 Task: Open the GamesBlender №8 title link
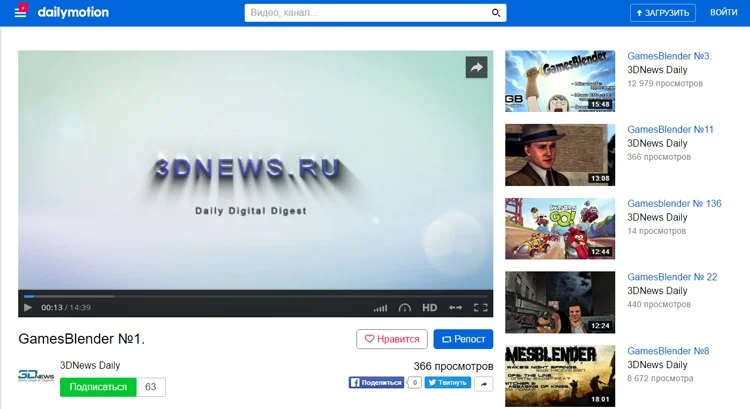668,351
